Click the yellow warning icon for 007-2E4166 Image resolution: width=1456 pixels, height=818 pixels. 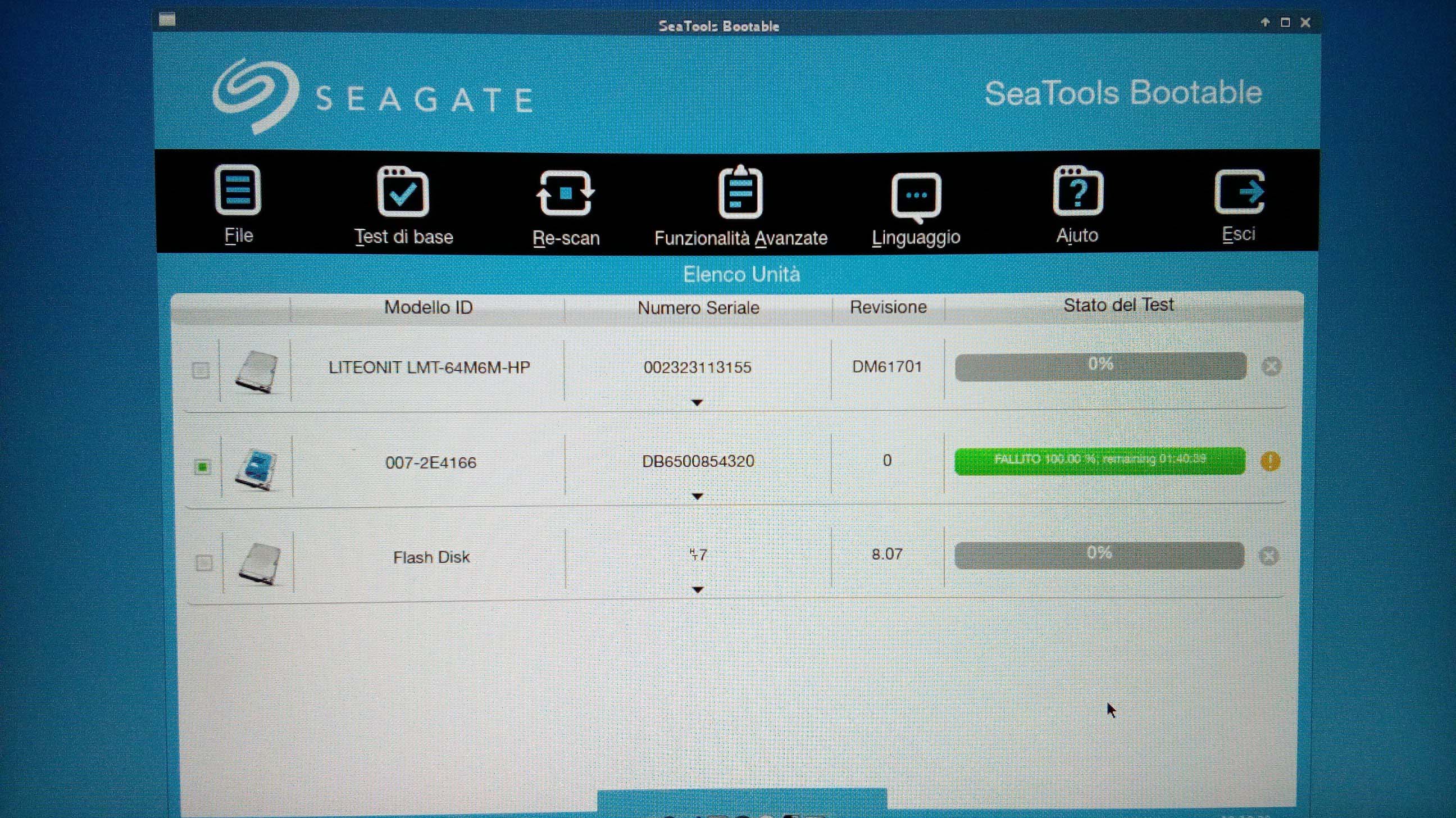point(1270,461)
